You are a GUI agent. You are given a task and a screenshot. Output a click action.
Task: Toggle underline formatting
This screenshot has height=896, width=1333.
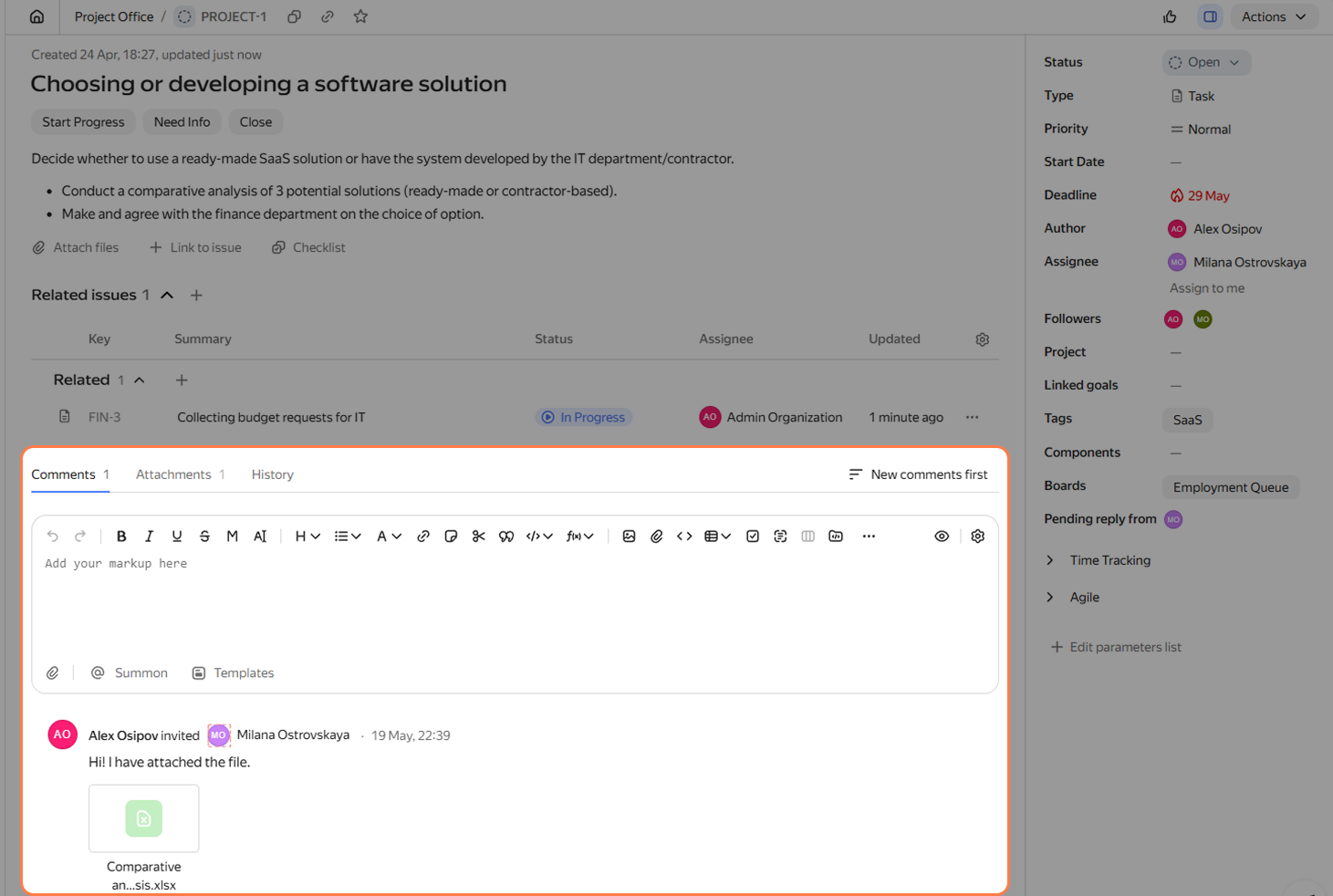(x=177, y=537)
